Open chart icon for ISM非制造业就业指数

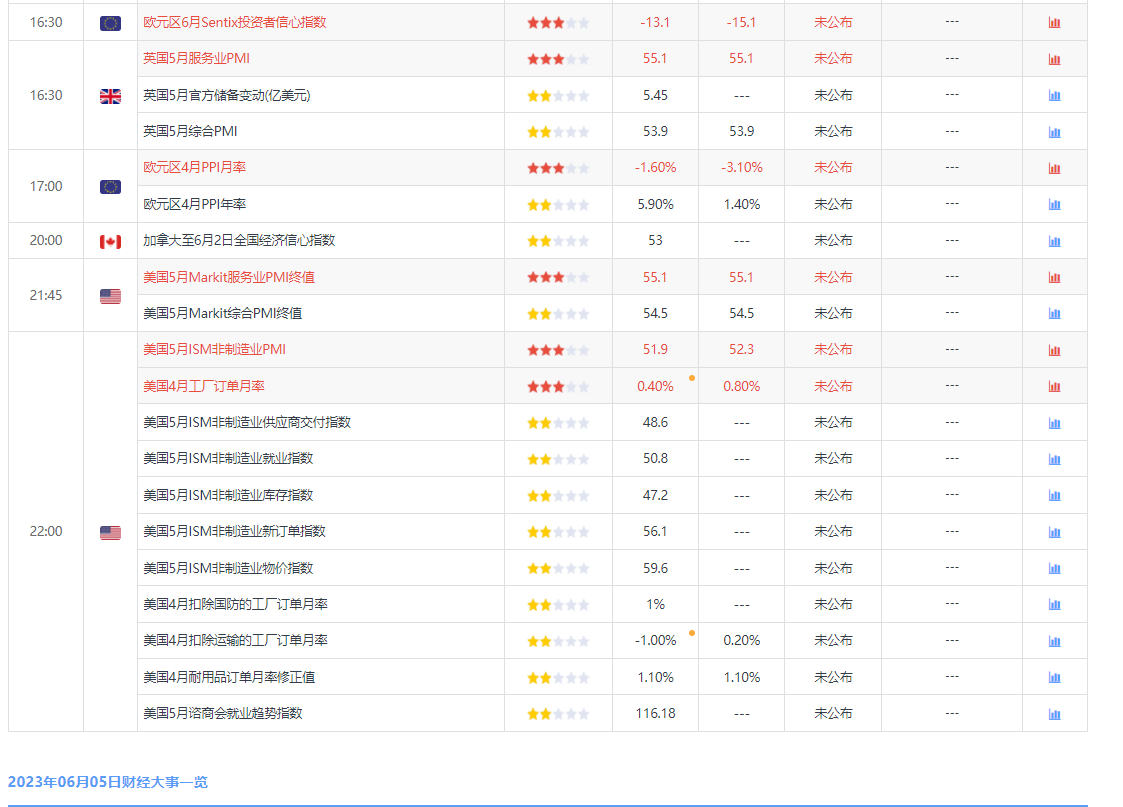(x=1054, y=459)
